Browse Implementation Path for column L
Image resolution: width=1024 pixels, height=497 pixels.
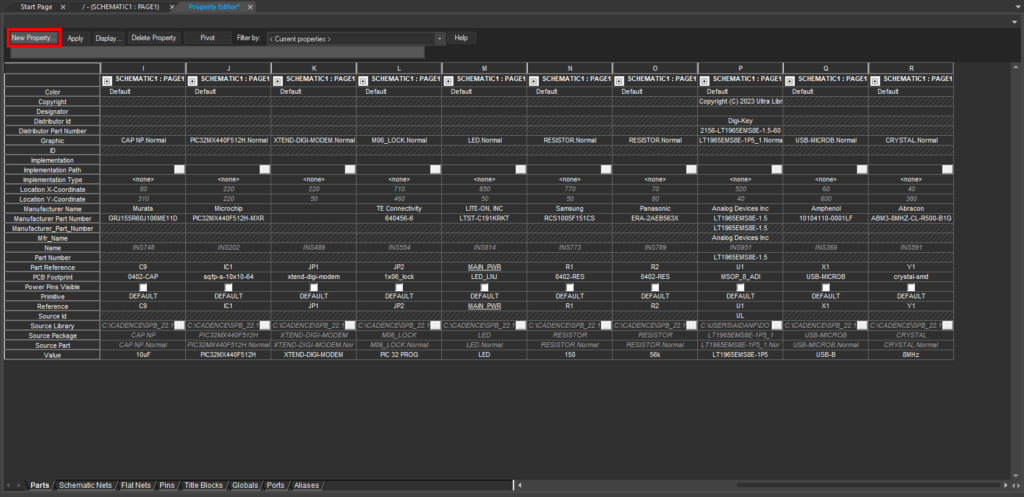tap(435, 169)
